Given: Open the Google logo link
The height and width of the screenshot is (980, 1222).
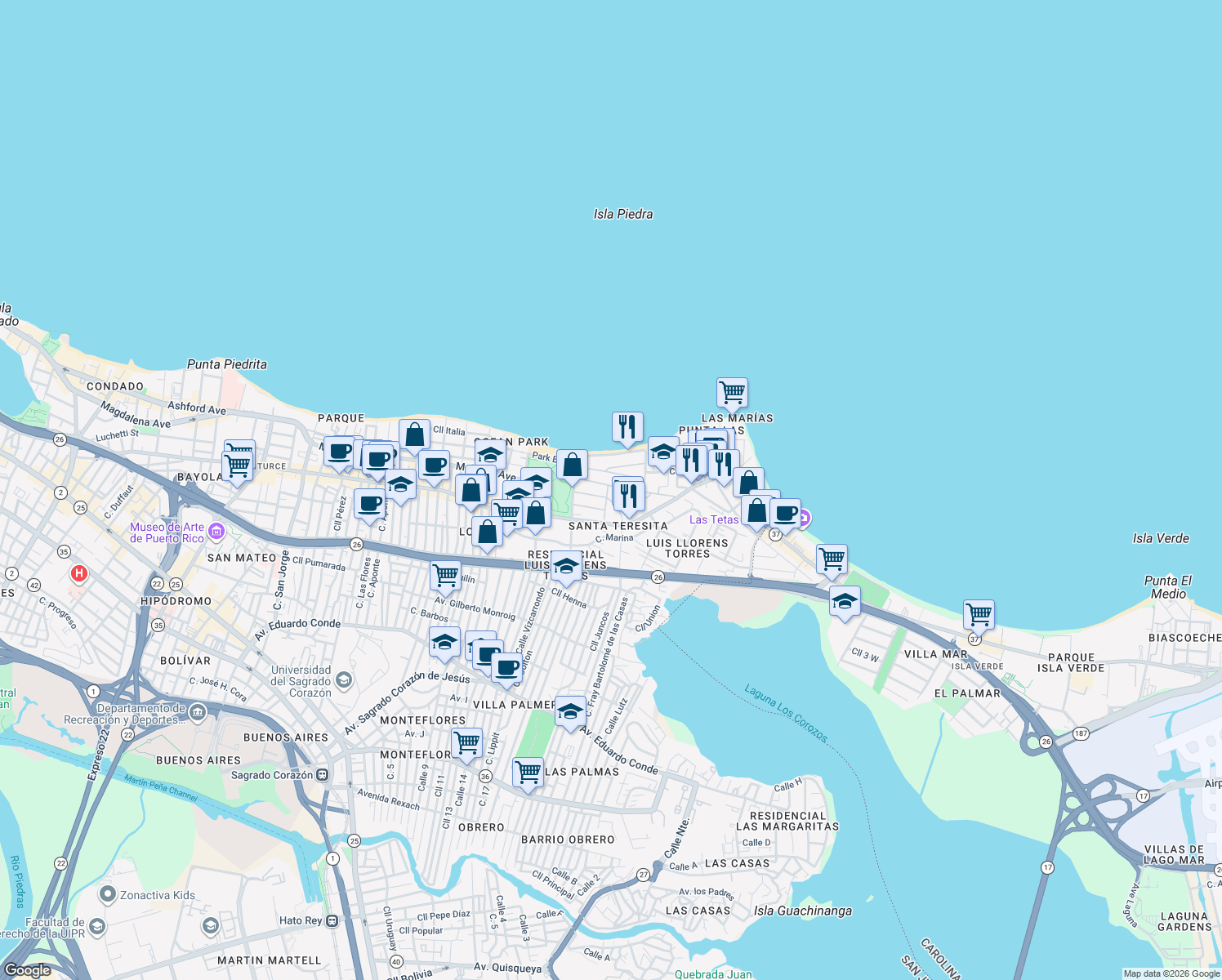Looking at the screenshot, I should click(28, 970).
